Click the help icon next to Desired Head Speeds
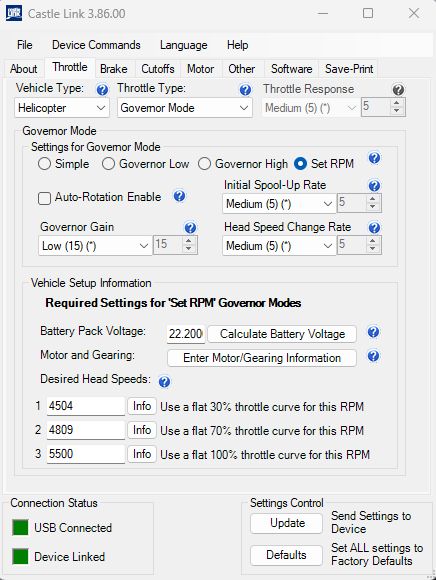This screenshot has width=436, height=580. (x=164, y=381)
